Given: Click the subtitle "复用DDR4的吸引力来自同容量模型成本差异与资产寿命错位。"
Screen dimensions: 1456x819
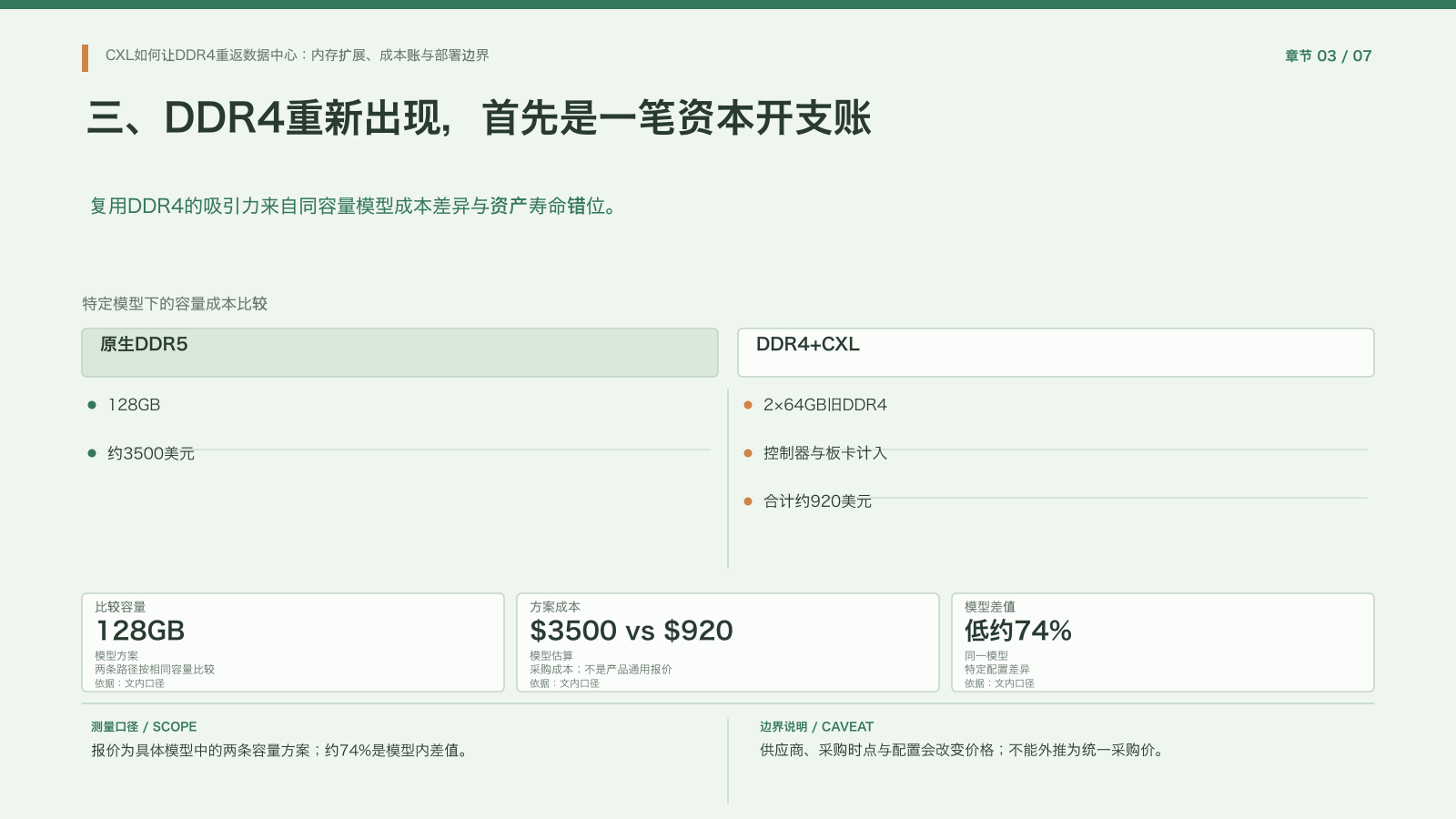Looking at the screenshot, I should (x=356, y=207).
